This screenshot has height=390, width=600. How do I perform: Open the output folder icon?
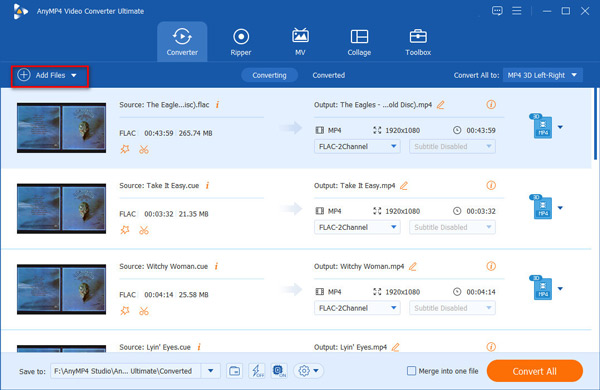(x=234, y=371)
